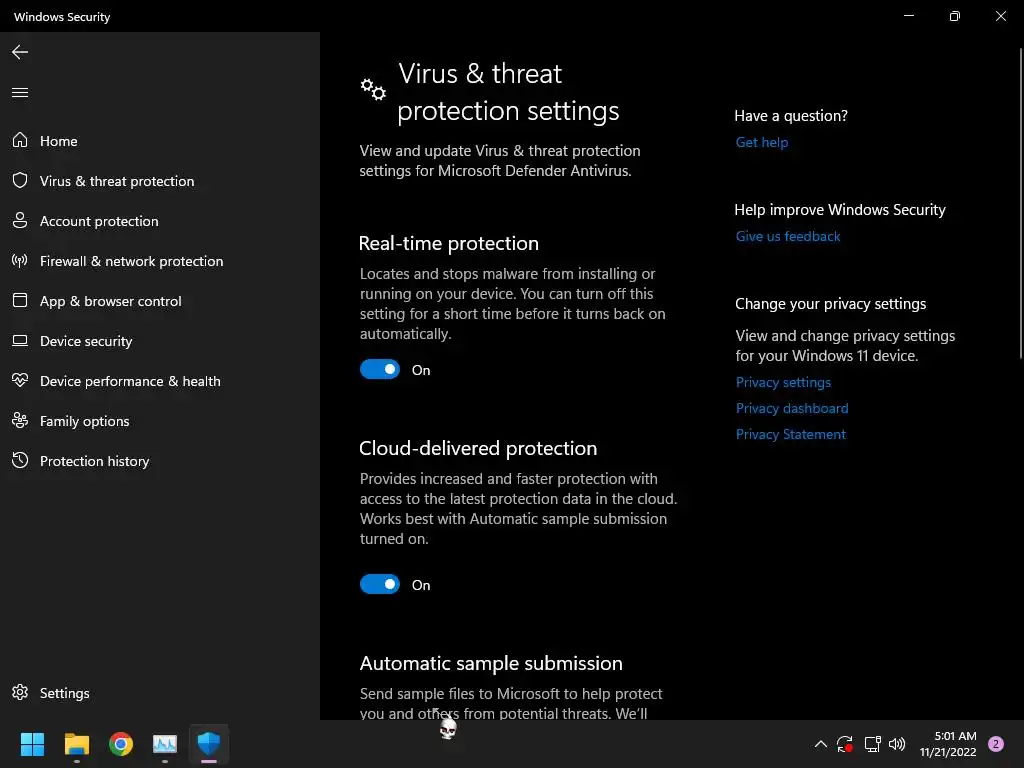Open Protection history page

(x=95, y=461)
